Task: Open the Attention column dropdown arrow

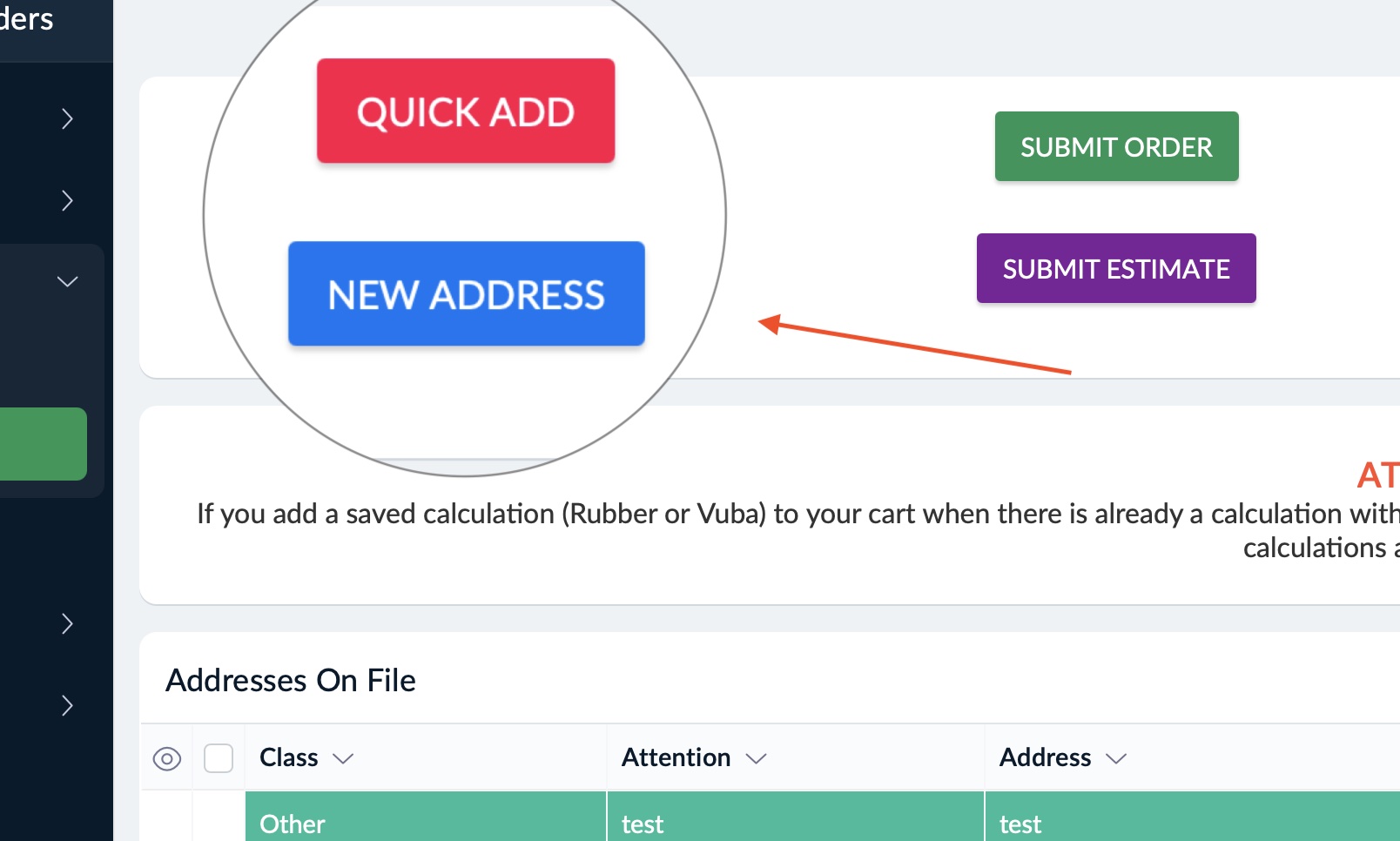Action: [756, 758]
